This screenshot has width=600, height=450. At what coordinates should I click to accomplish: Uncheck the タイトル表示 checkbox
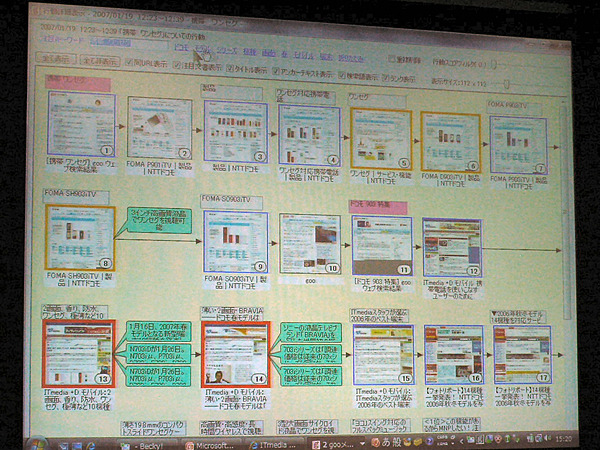point(230,68)
